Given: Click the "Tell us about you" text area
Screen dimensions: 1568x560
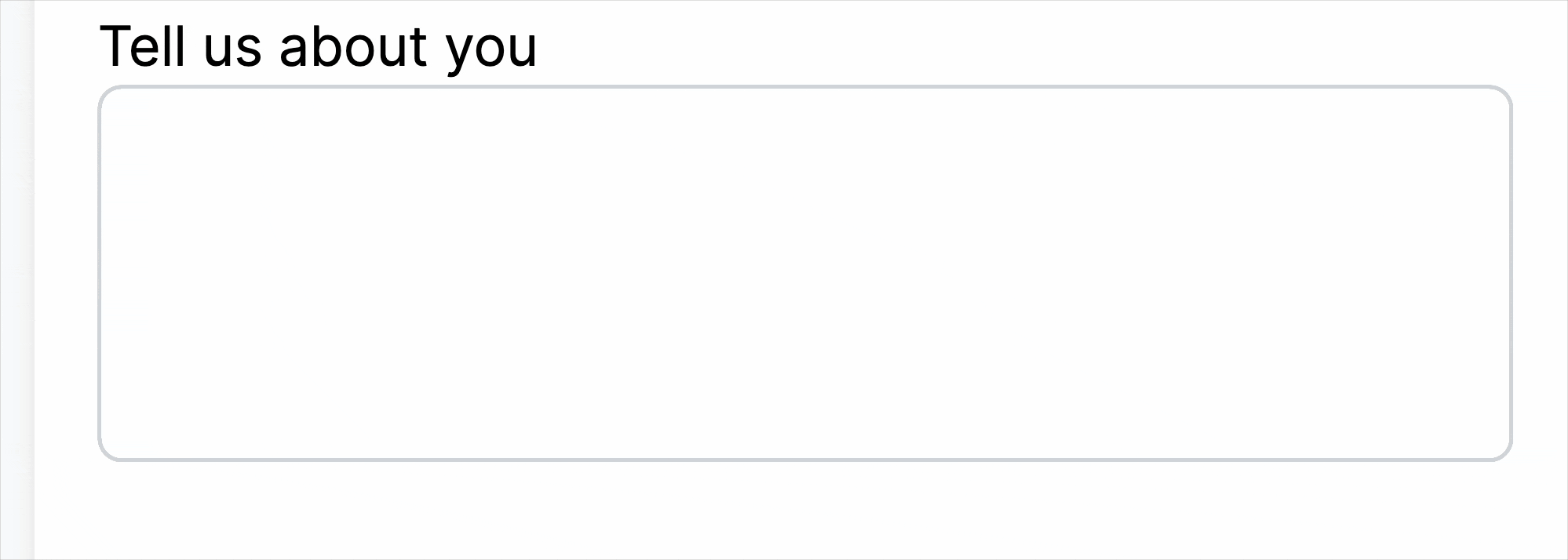Looking at the screenshot, I should [804, 273].
